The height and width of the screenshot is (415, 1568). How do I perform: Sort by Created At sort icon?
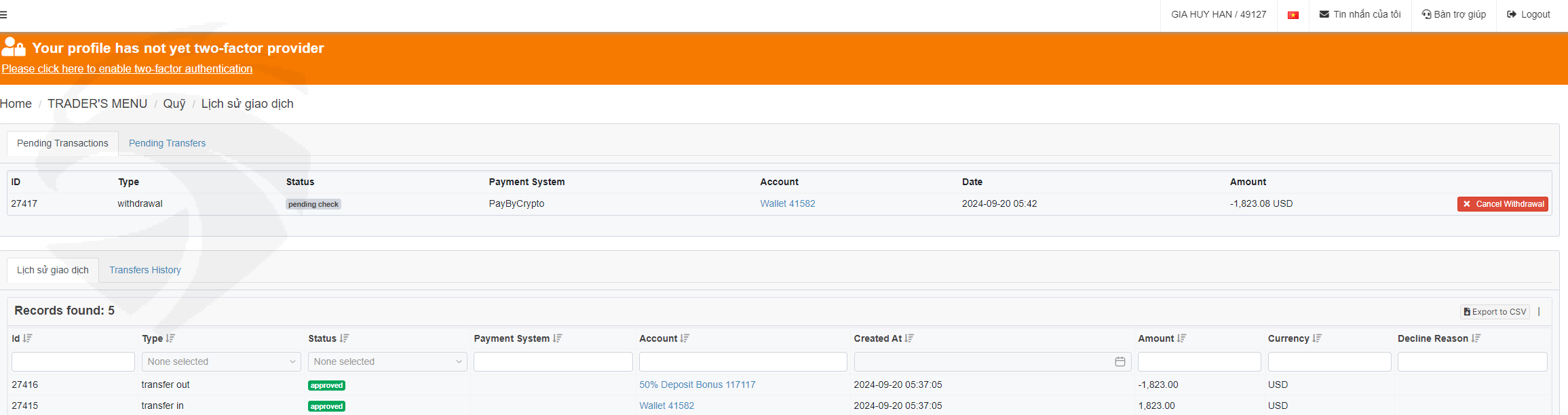tap(909, 338)
